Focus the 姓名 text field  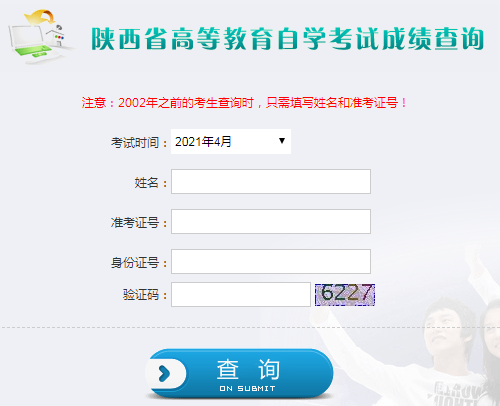click(271, 181)
